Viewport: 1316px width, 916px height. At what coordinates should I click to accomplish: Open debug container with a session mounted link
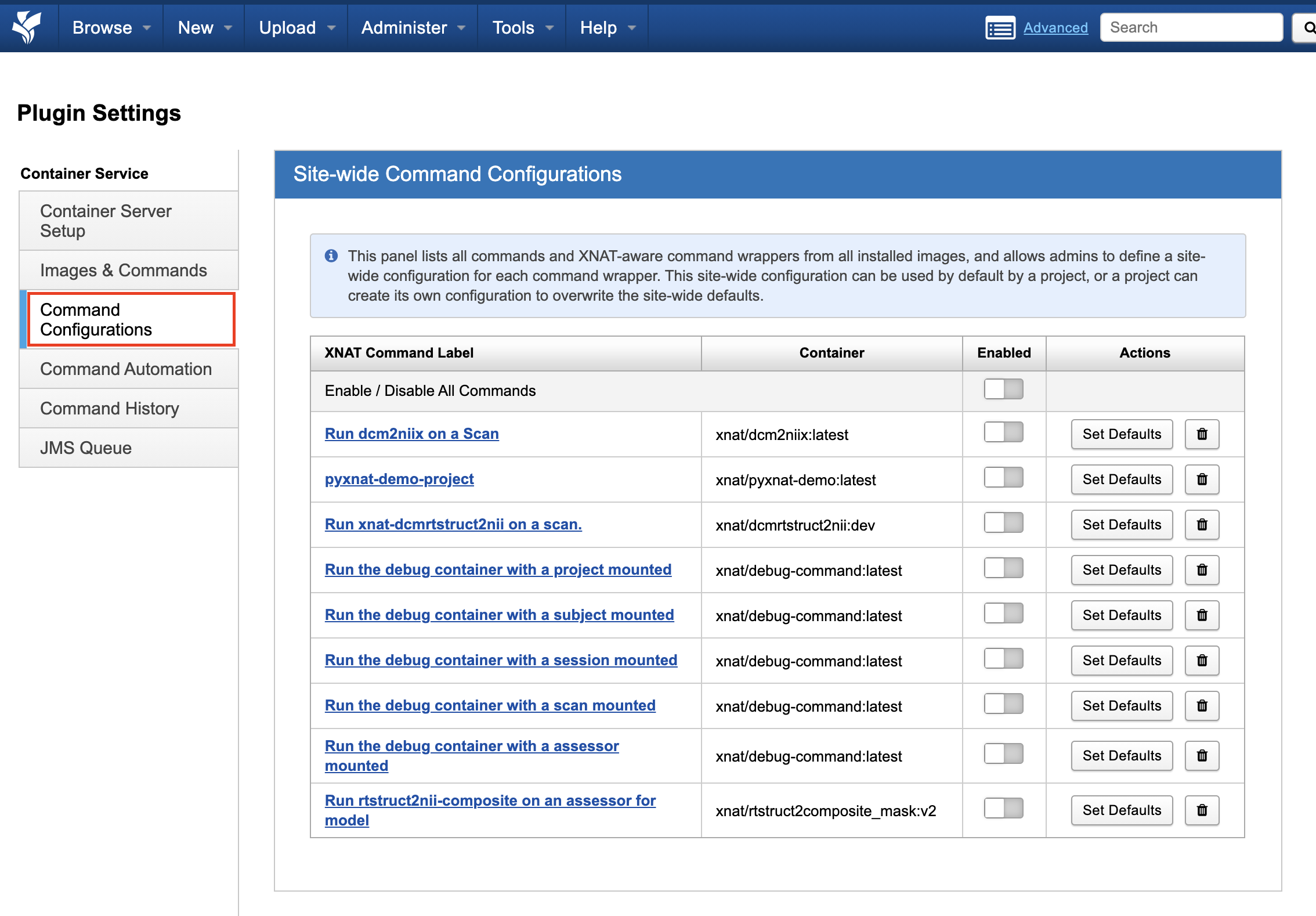501,660
